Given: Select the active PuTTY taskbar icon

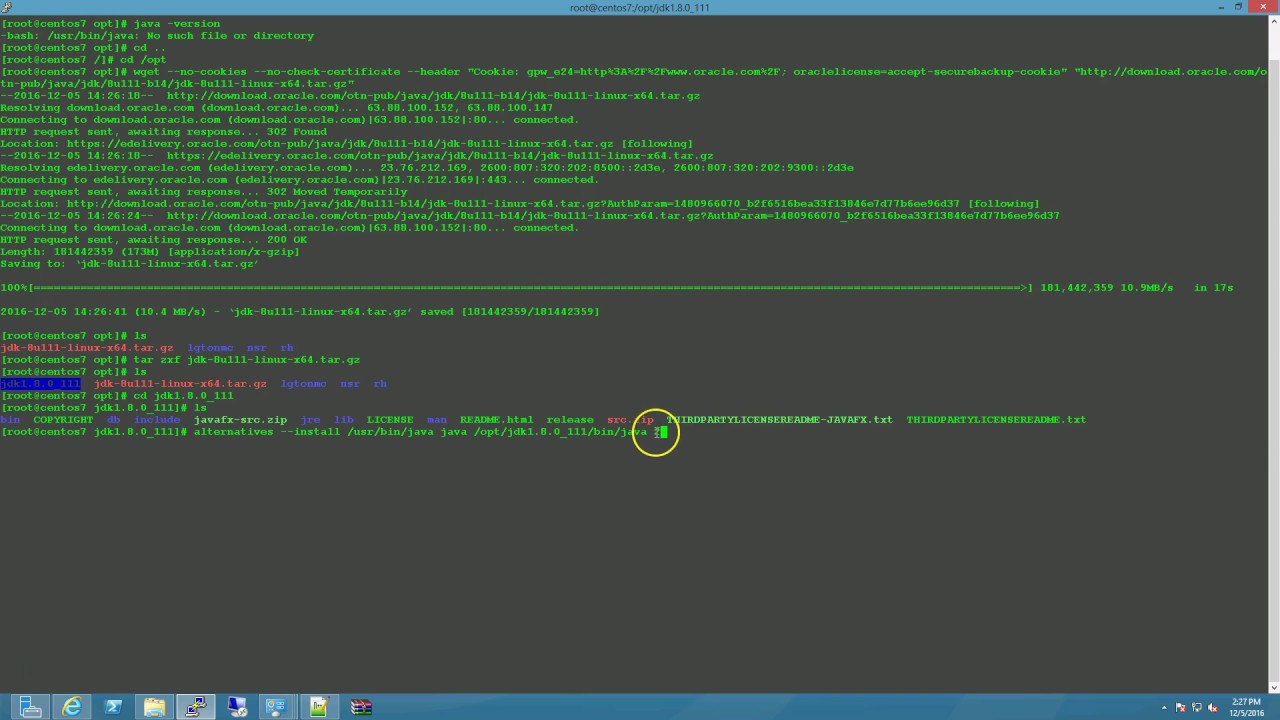Looking at the screenshot, I should point(195,707).
